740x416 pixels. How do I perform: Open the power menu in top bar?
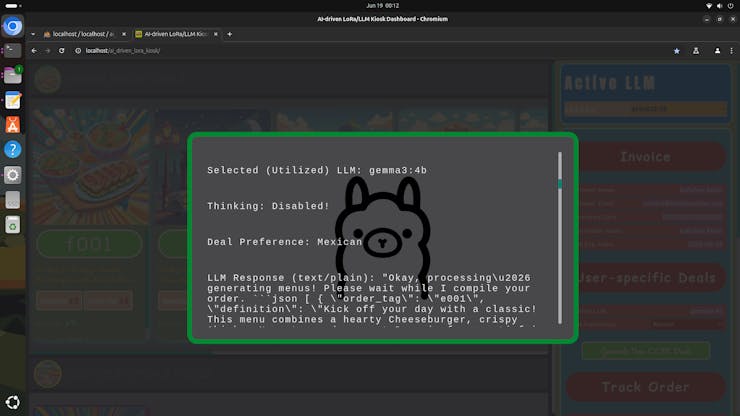tap(731, 6)
